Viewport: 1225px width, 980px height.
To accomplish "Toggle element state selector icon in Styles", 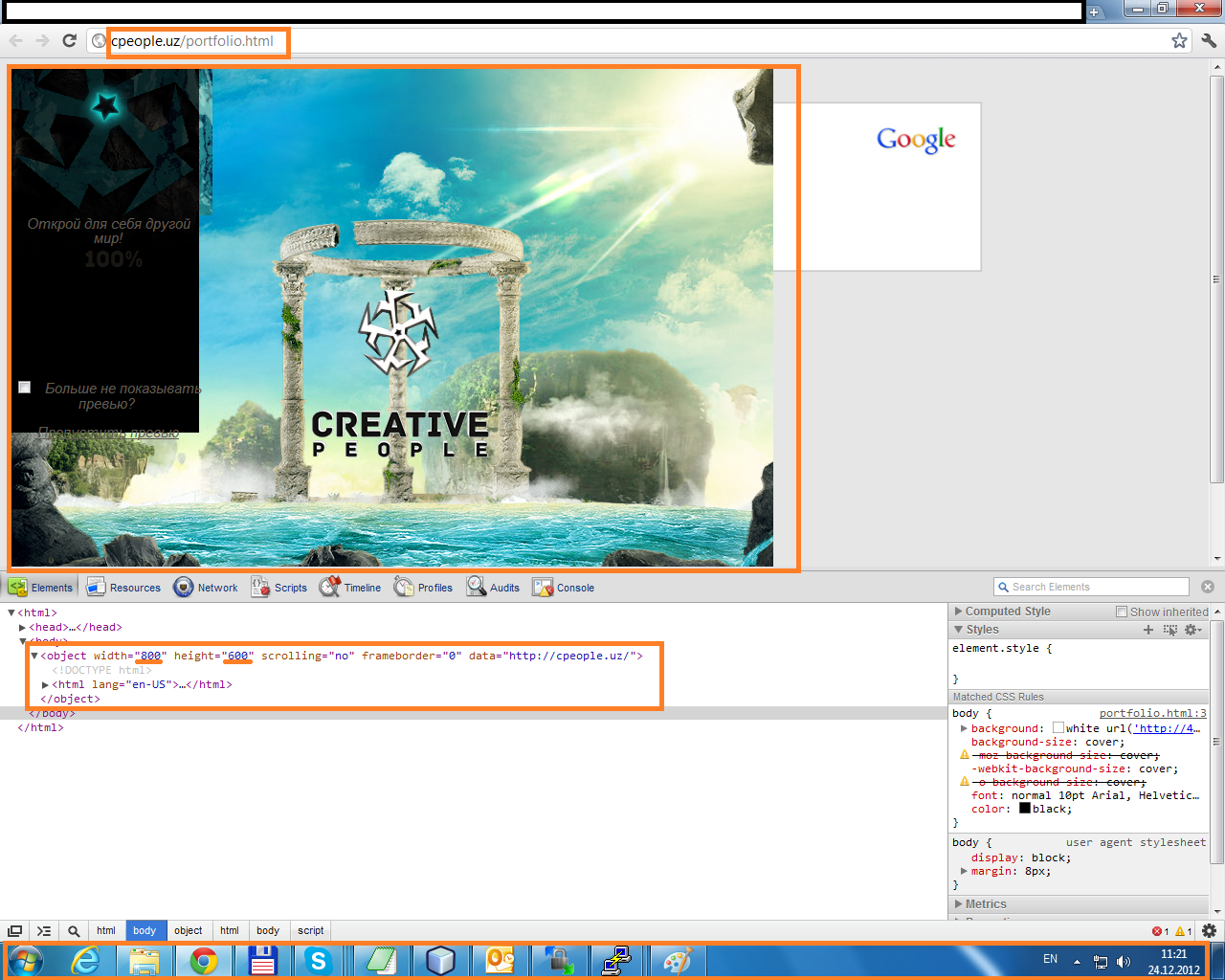I will point(1169,630).
